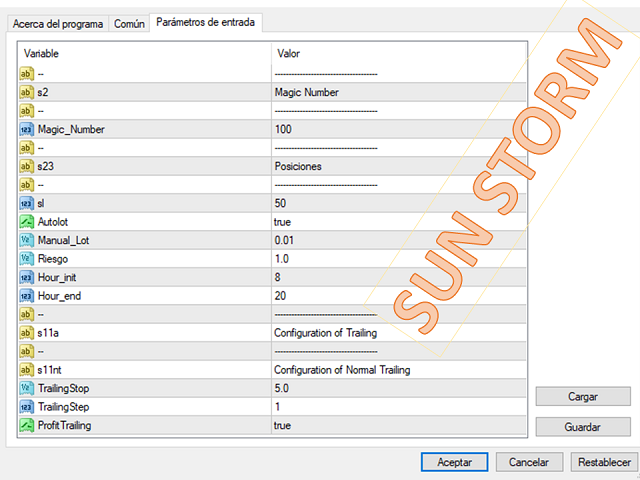Select the double icon beside TrailingStop

[x=27, y=389]
